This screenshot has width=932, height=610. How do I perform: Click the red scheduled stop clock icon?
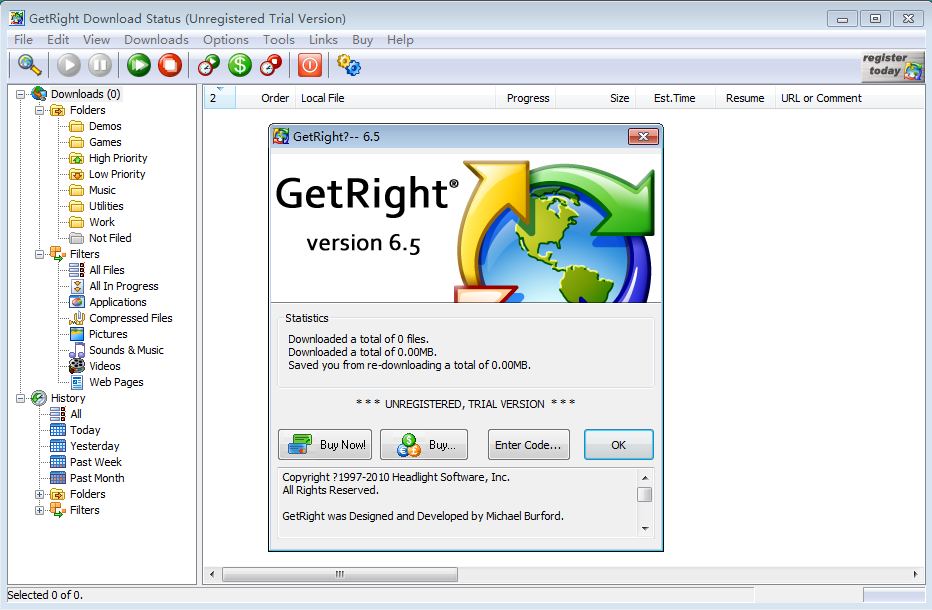271,65
